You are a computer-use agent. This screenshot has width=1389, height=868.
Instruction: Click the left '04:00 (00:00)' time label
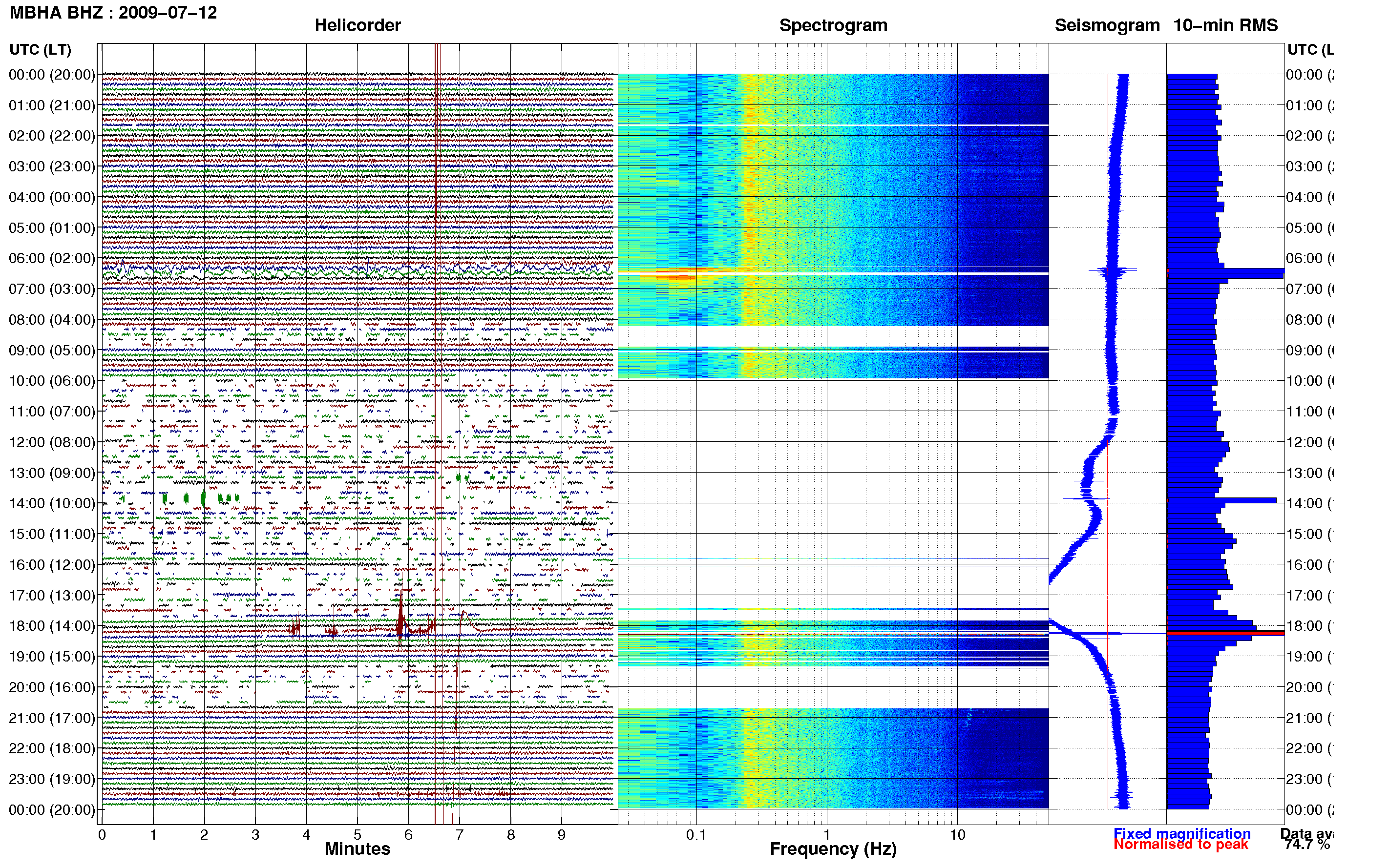tap(52, 198)
